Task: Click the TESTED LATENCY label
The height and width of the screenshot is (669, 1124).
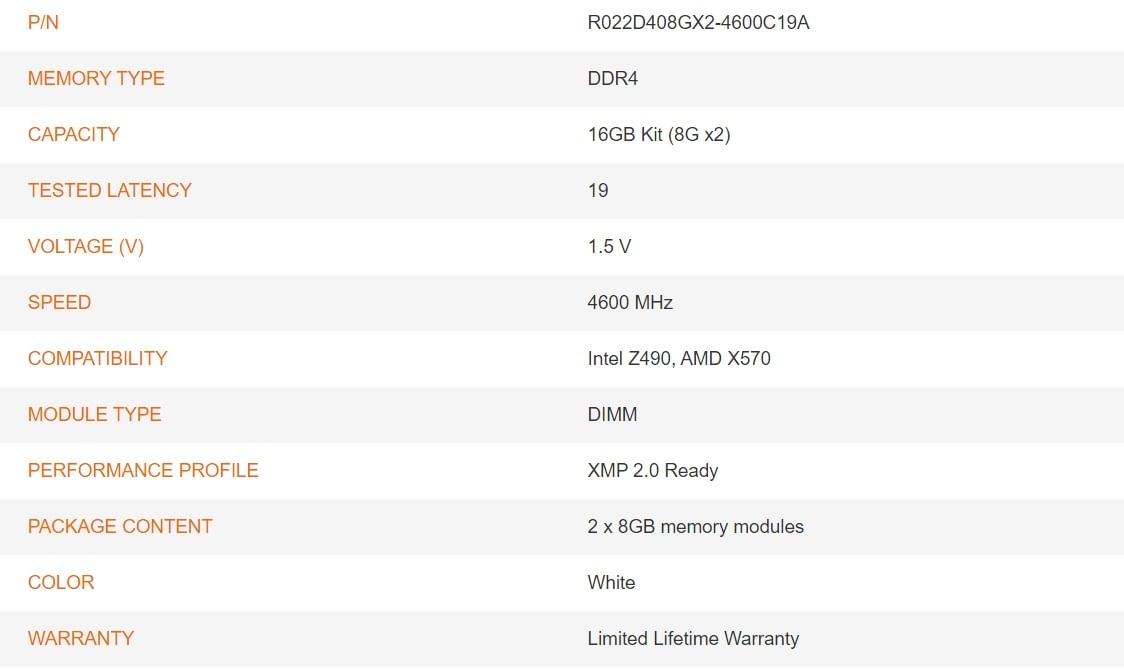Action: tap(110, 190)
